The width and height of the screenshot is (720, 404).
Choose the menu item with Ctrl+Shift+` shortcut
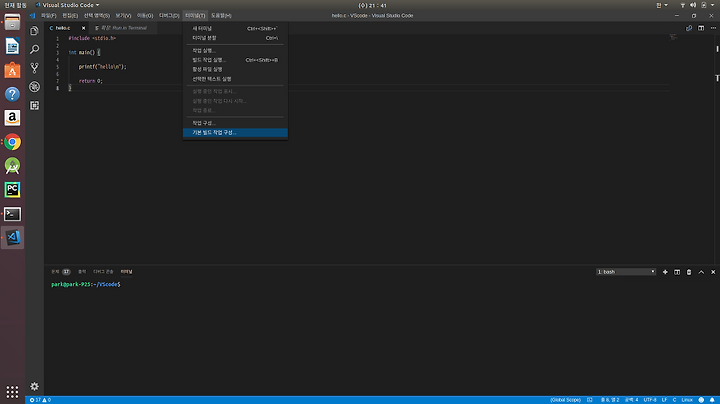click(x=235, y=28)
